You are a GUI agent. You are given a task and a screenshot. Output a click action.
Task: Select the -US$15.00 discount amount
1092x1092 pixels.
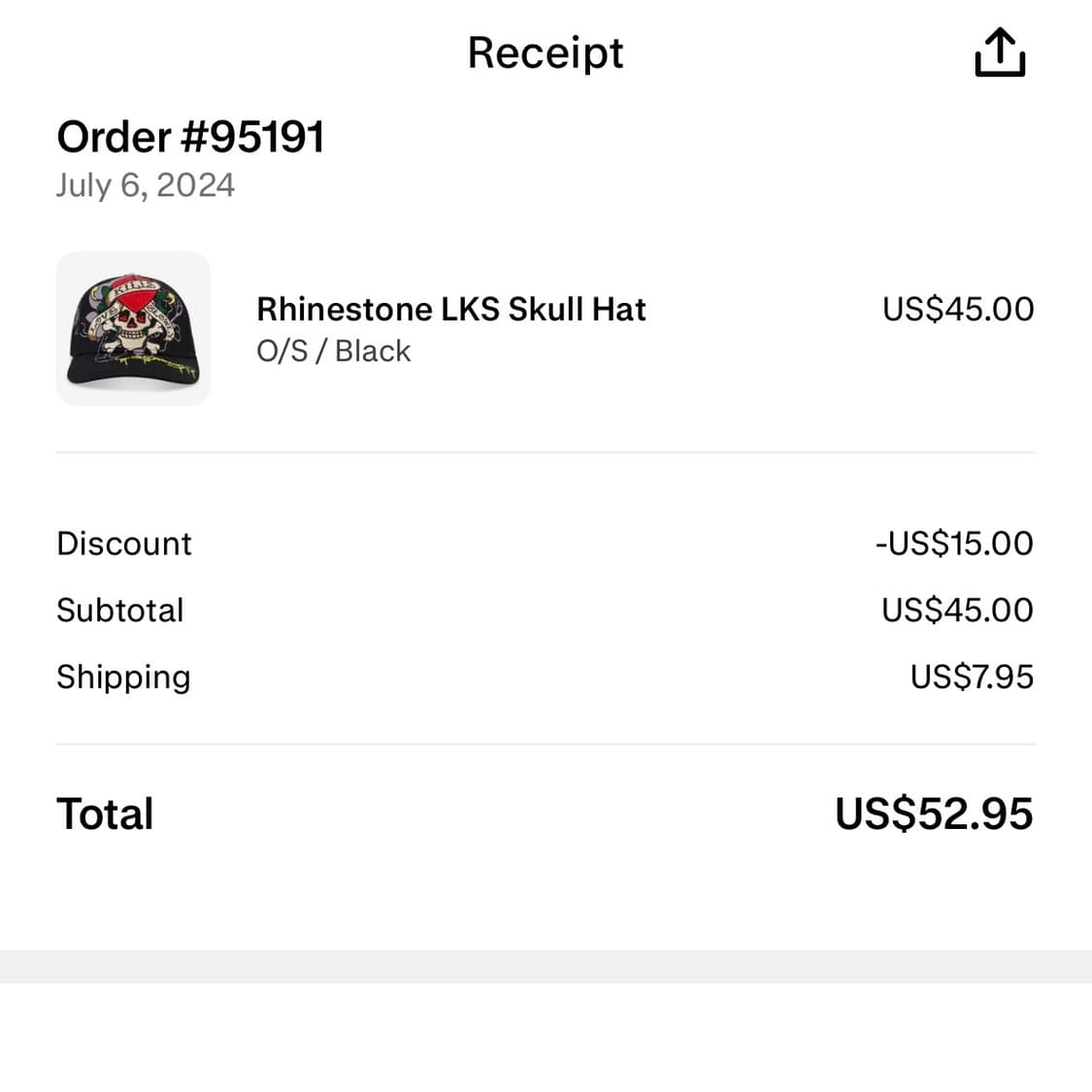[x=954, y=544]
